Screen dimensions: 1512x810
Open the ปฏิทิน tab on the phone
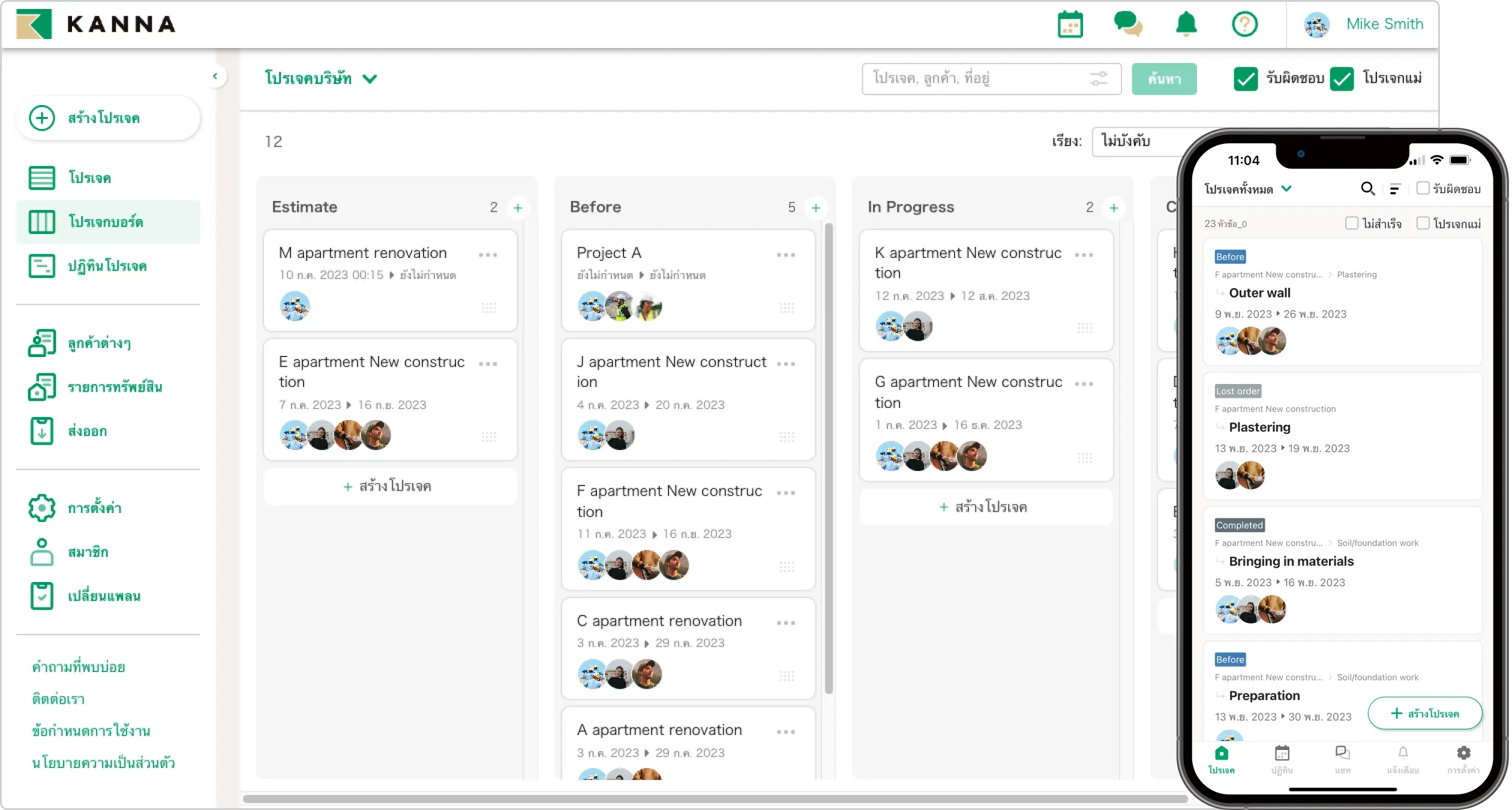[x=1282, y=761]
